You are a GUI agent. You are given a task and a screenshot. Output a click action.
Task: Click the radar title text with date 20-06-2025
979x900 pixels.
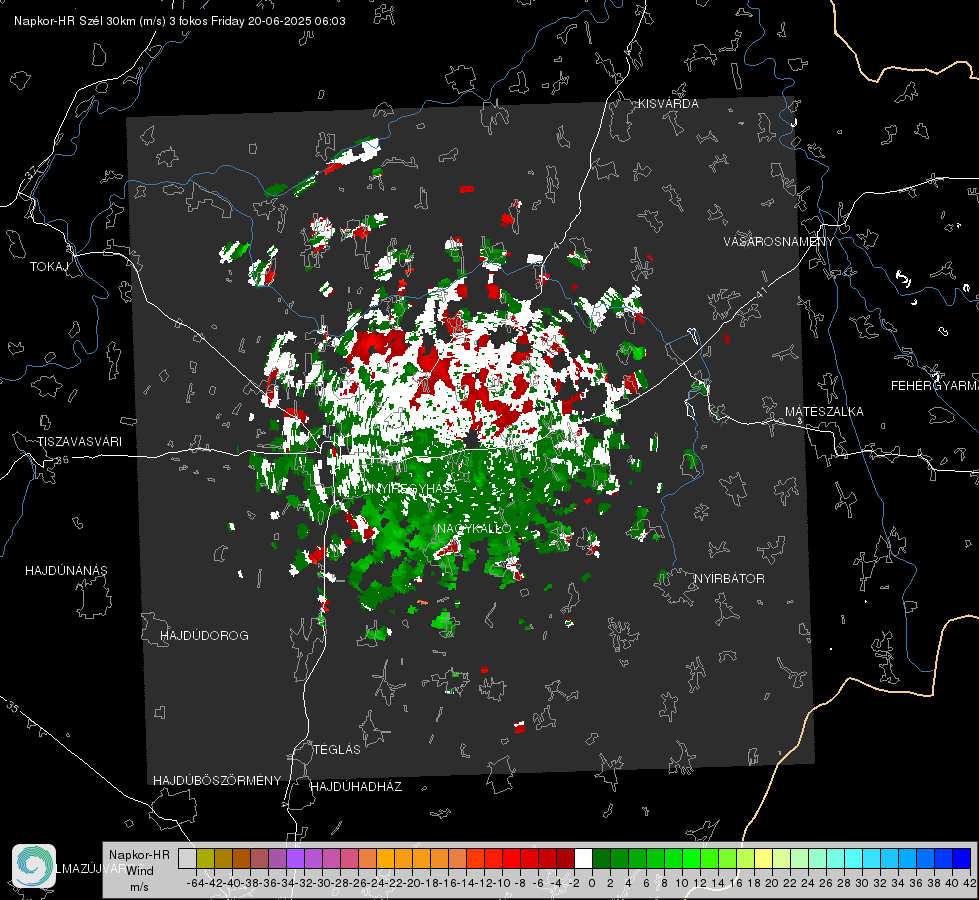point(180,21)
